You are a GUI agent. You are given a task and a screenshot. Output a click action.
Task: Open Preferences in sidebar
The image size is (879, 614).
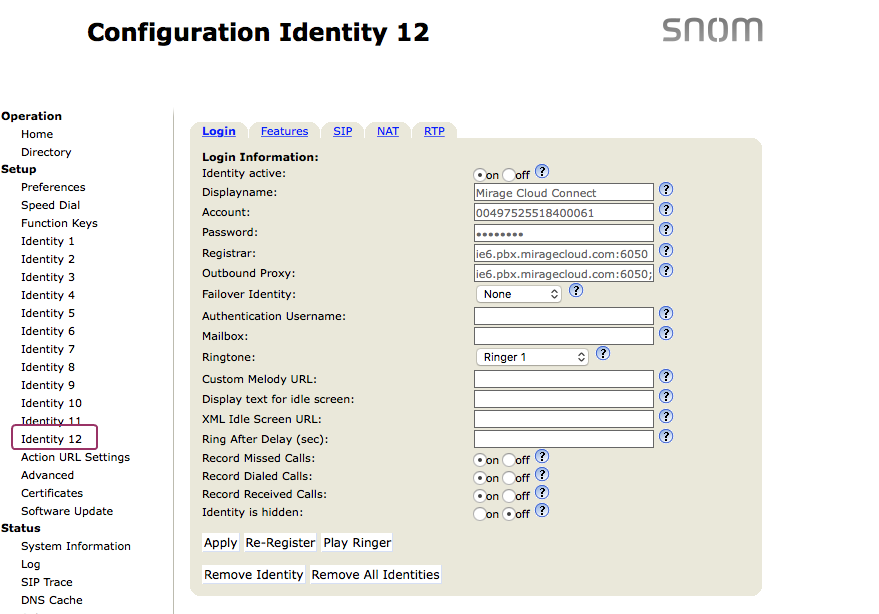tap(53, 187)
